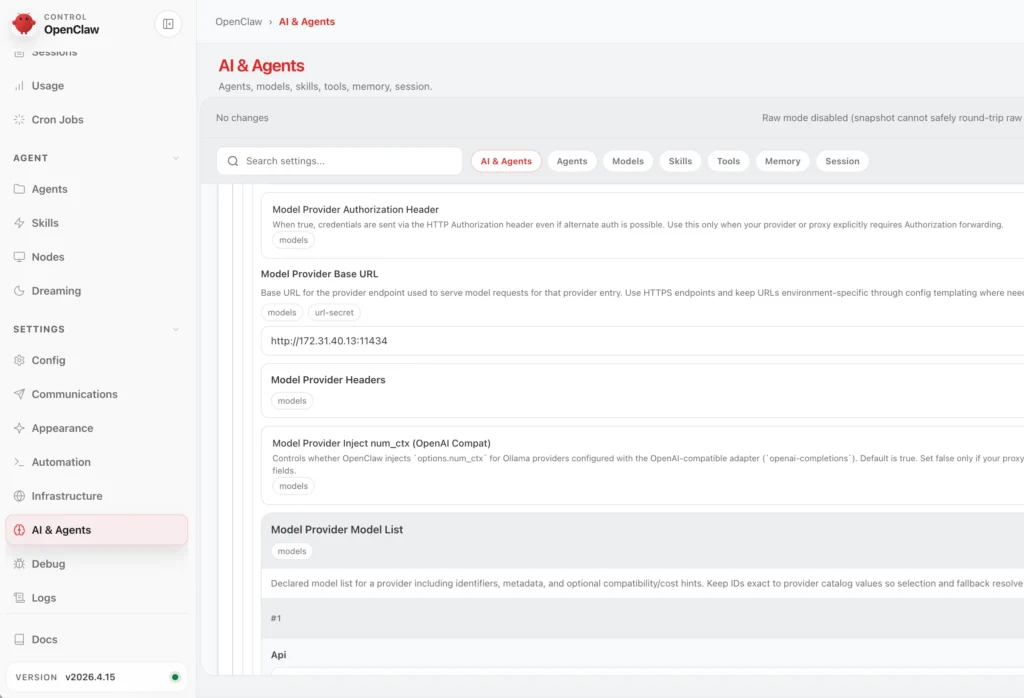This screenshot has width=1024, height=698.
Task: Open Communications settings in sidebar
Action: click(97, 394)
